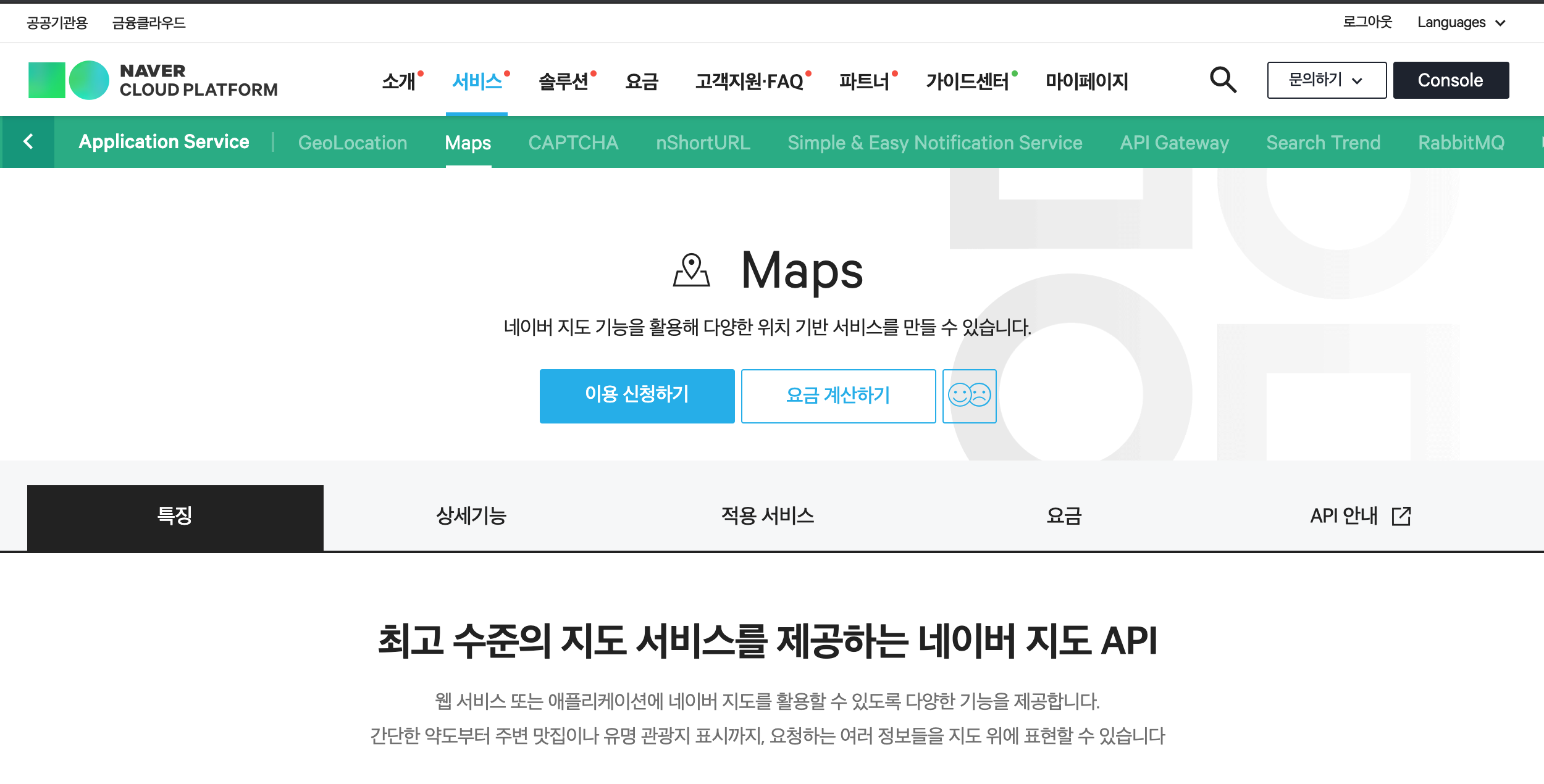Open the Languages dropdown
1544x784 pixels.
pos(1461,23)
